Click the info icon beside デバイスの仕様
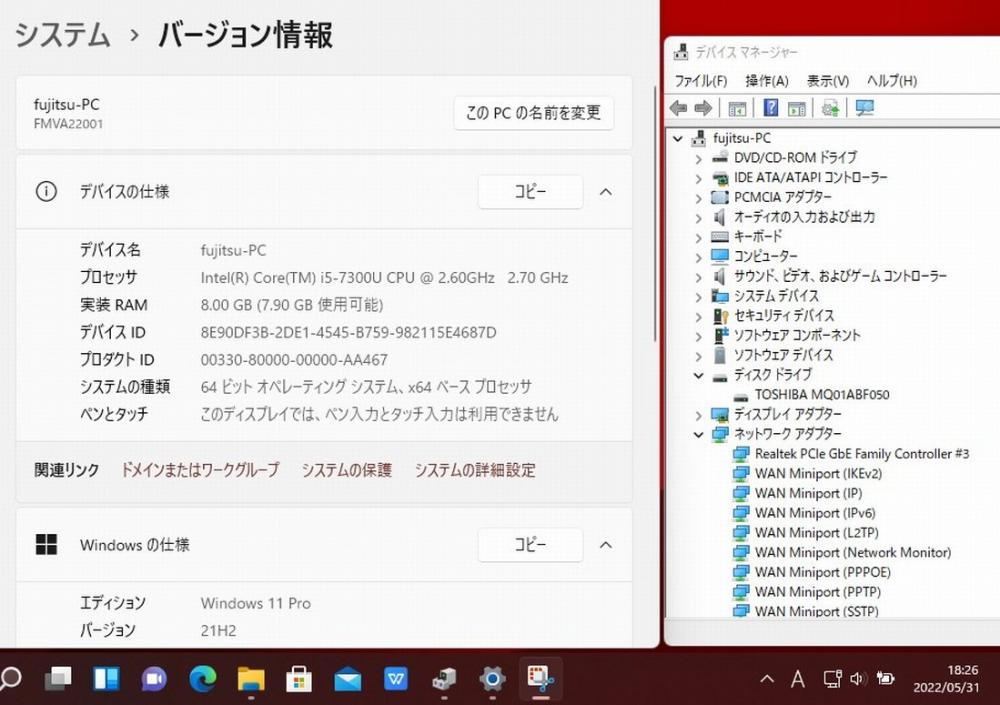The width and height of the screenshot is (1000, 705). click(x=46, y=191)
